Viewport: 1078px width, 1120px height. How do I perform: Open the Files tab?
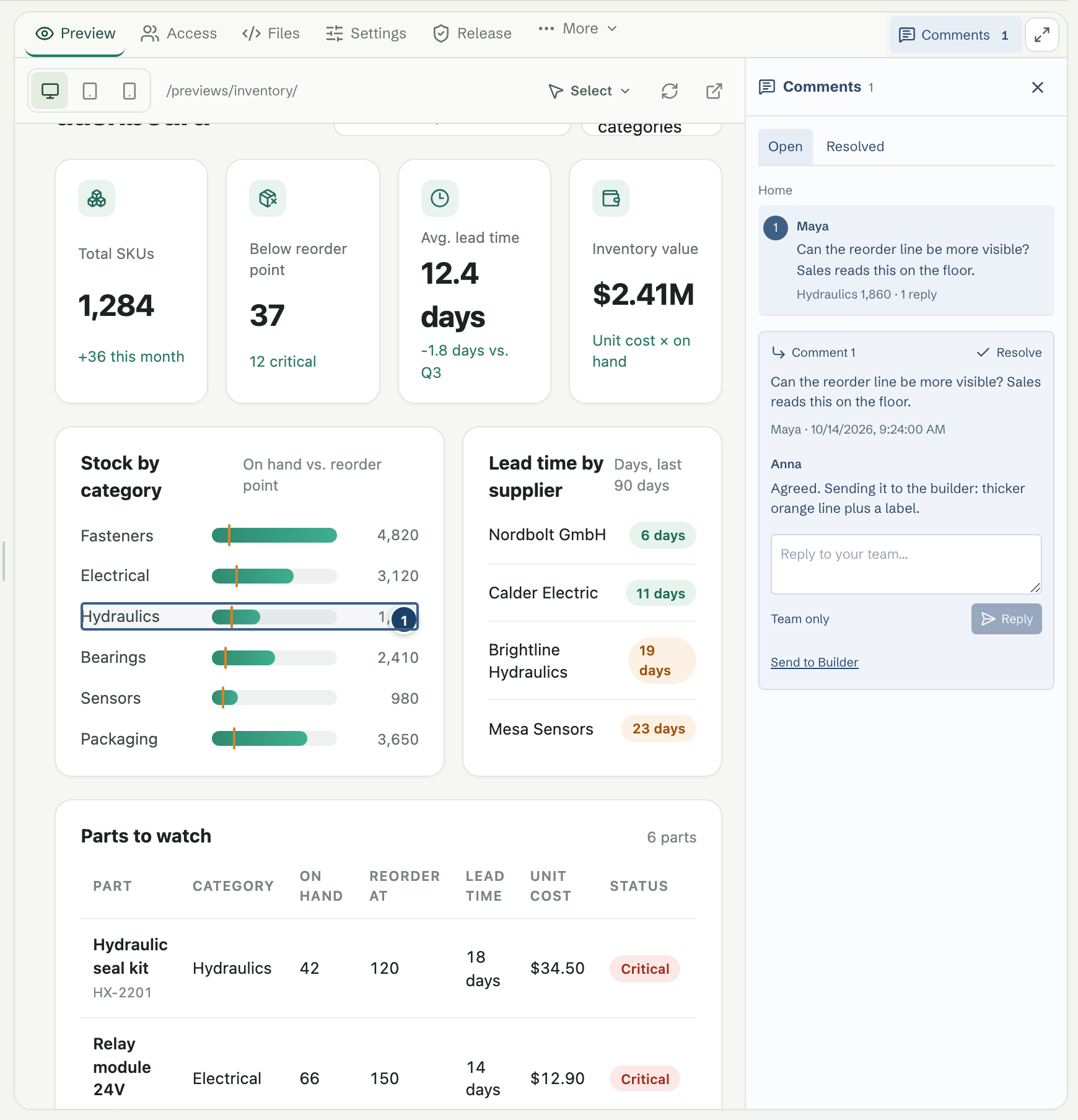[271, 33]
